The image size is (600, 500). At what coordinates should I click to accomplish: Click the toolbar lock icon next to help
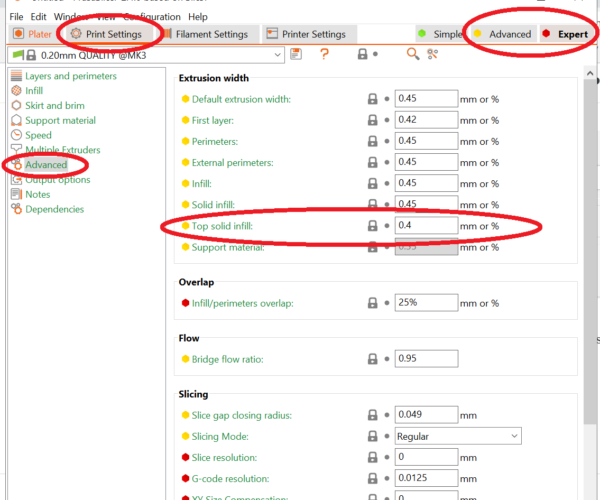tap(362, 54)
